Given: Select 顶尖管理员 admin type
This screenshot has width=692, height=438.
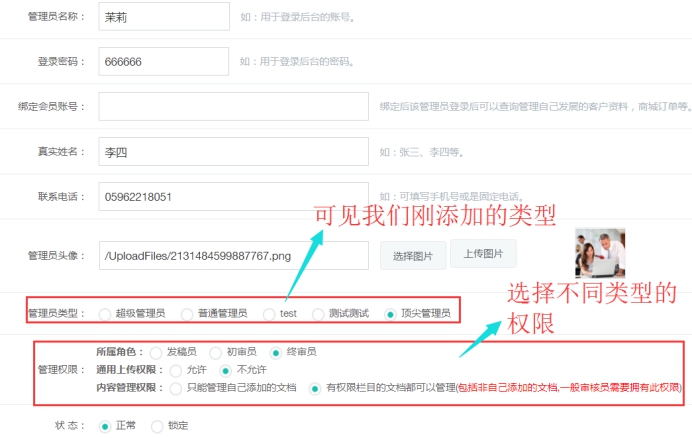Looking at the screenshot, I should 390,314.
